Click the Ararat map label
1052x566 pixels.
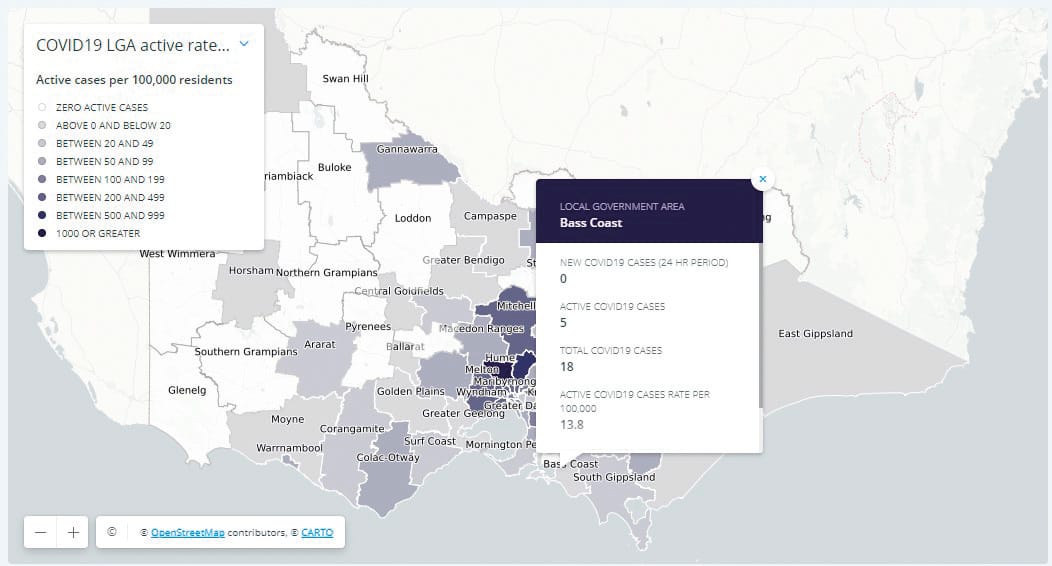pyautogui.click(x=319, y=344)
